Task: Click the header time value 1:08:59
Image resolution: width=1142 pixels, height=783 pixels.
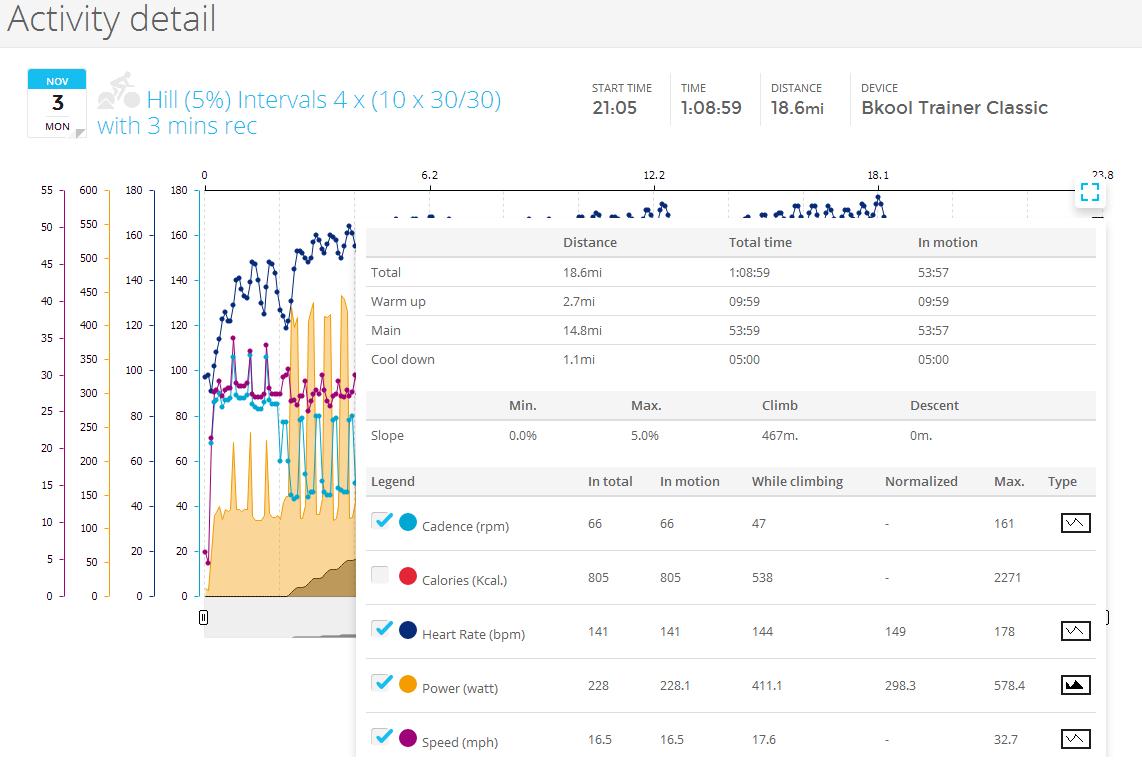Action: (x=711, y=108)
